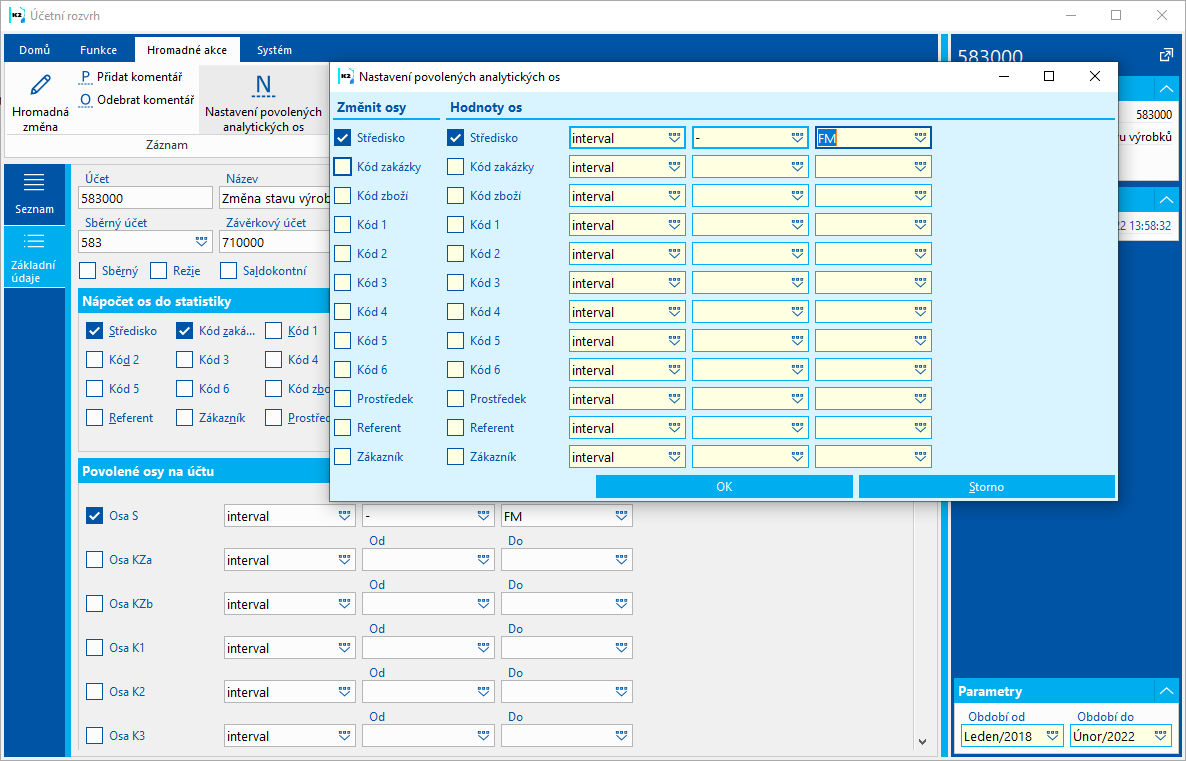Image resolution: width=1186 pixels, height=761 pixels.
Task: Open interval dropdown for Středisko row
Action: tap(674, 138)
